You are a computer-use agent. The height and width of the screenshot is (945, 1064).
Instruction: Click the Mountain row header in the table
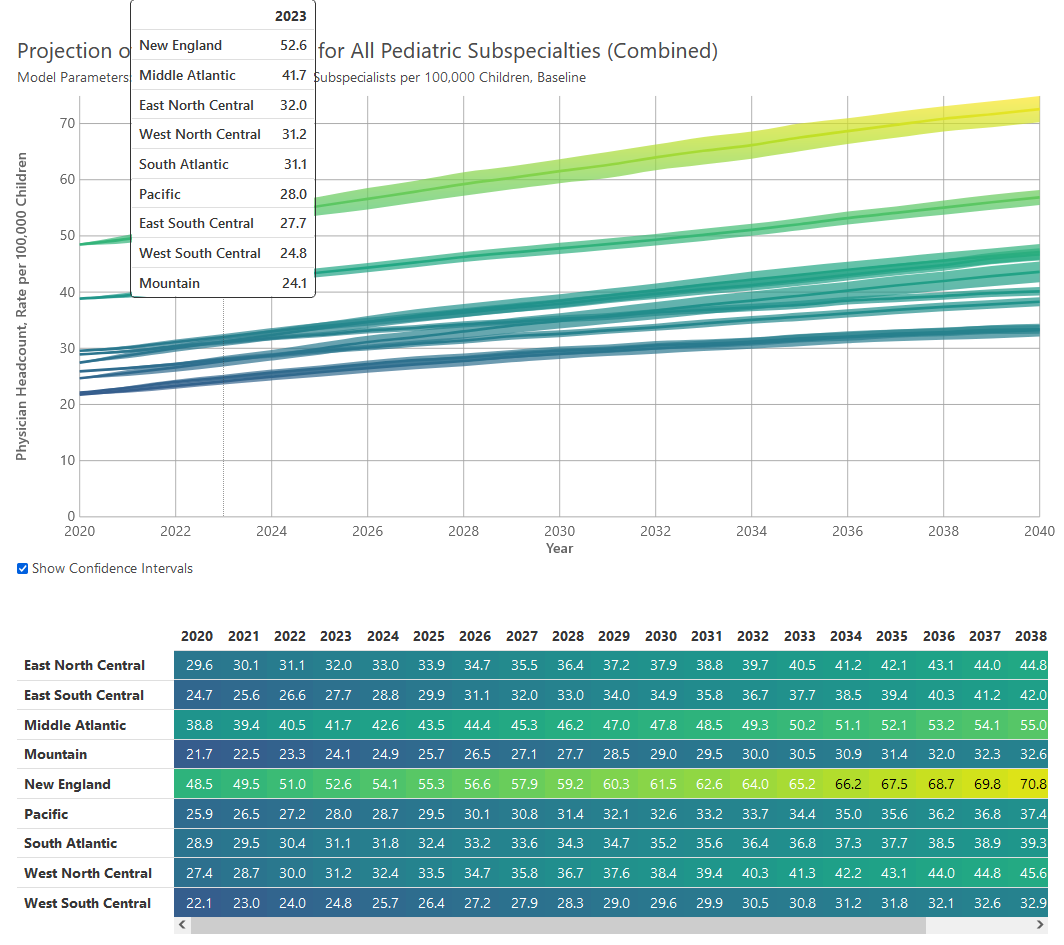(x=56, y=754)
